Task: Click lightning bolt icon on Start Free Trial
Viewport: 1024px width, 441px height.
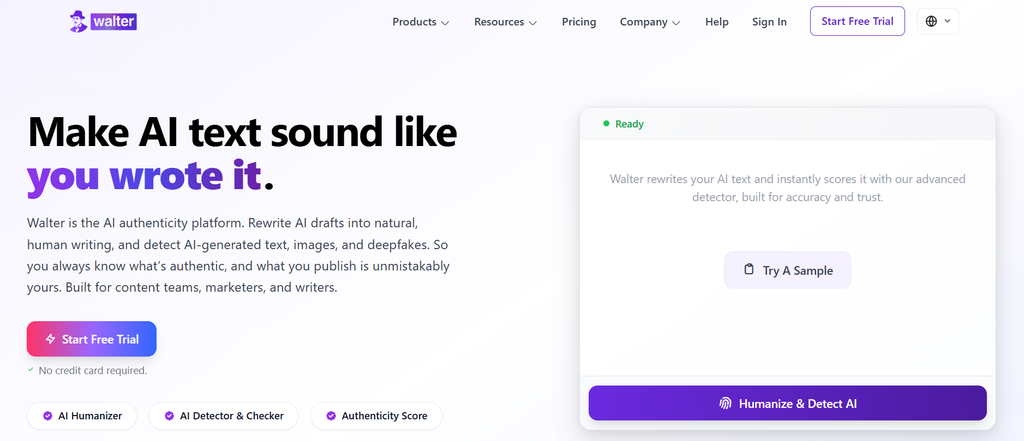Action: point(50,339)
